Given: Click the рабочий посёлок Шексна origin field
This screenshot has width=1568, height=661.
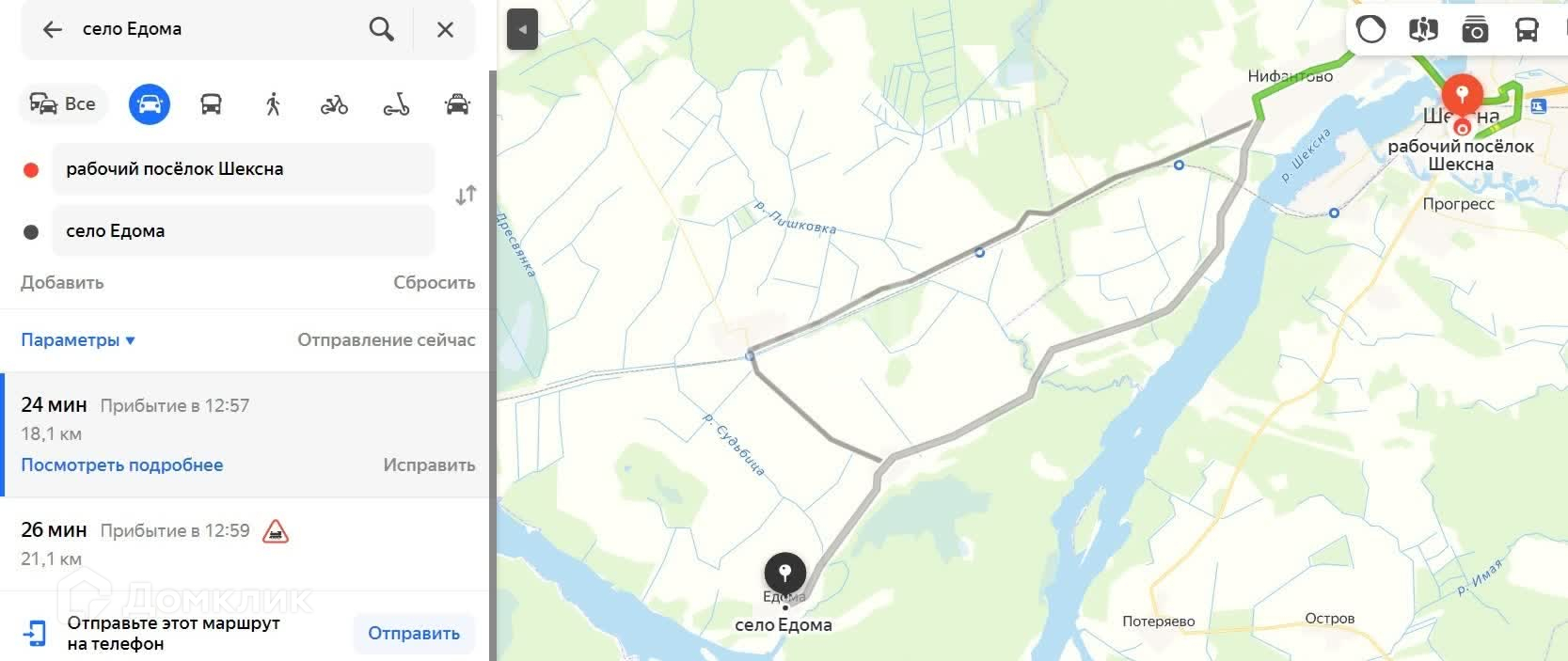Looking at the screenshot, I should pos(243,169).
